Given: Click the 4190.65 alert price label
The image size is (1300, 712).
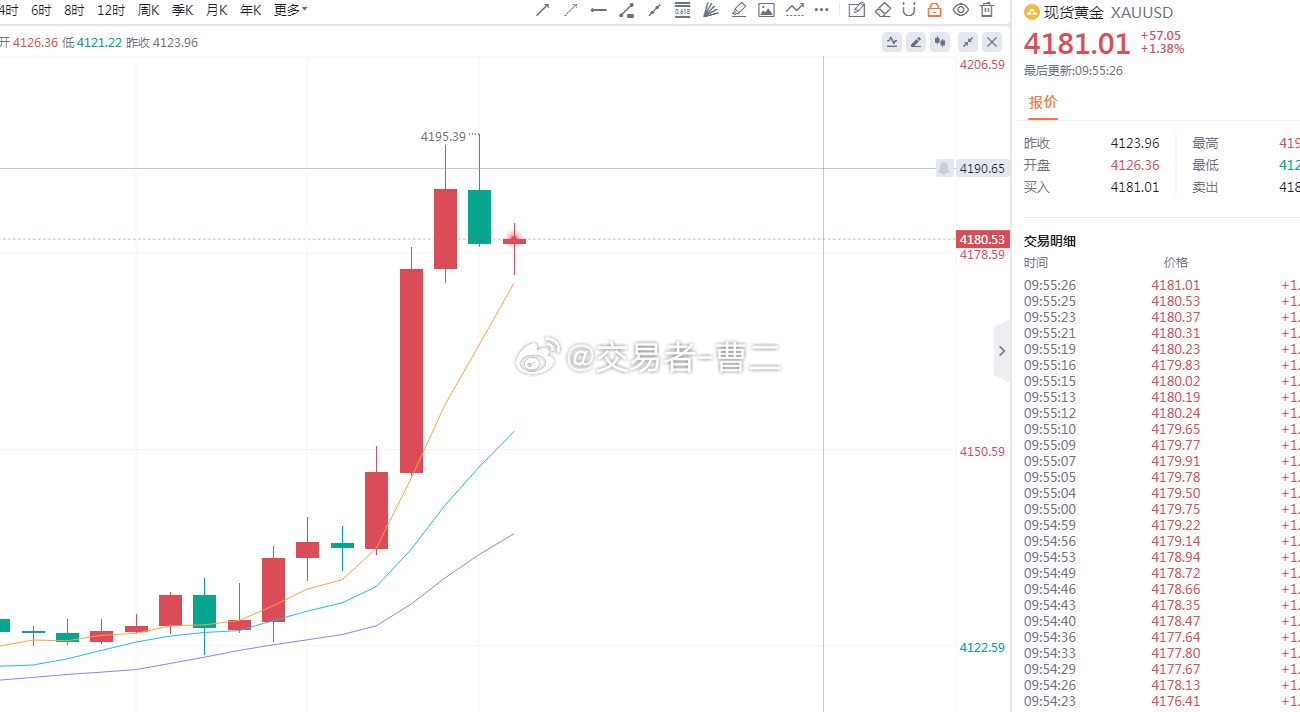Looking at the screenshot, I should [x=982, y=168].
